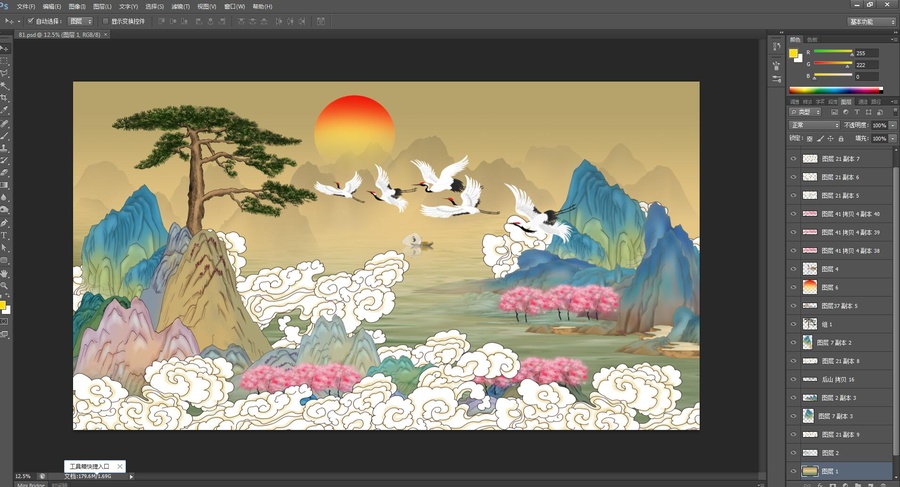This screenshot has height=487, width=900.
Task: Select the Eyedropper tool
Action: pyautogui.click(x=5, y=110)
